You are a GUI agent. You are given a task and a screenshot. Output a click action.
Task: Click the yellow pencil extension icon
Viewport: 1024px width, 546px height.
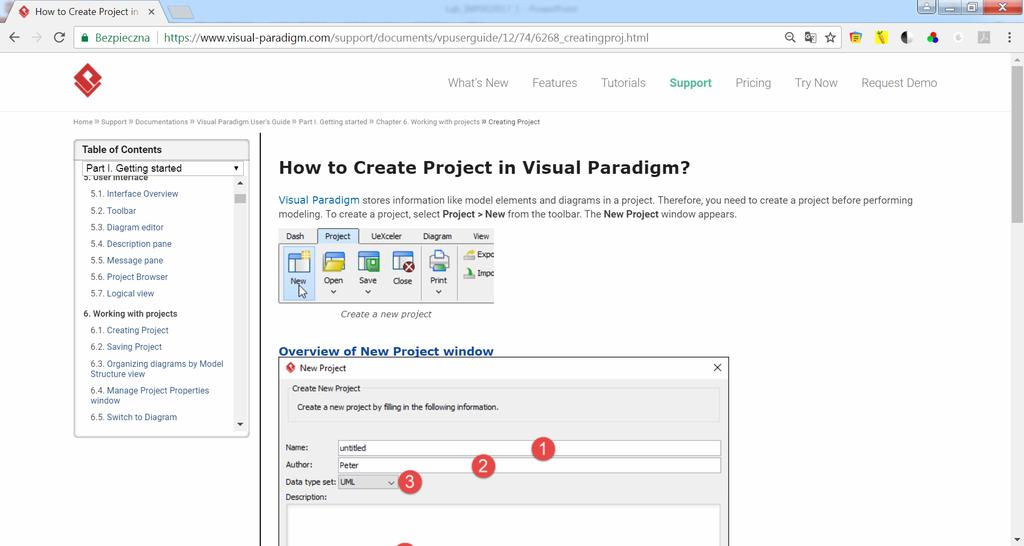(881, 38)
